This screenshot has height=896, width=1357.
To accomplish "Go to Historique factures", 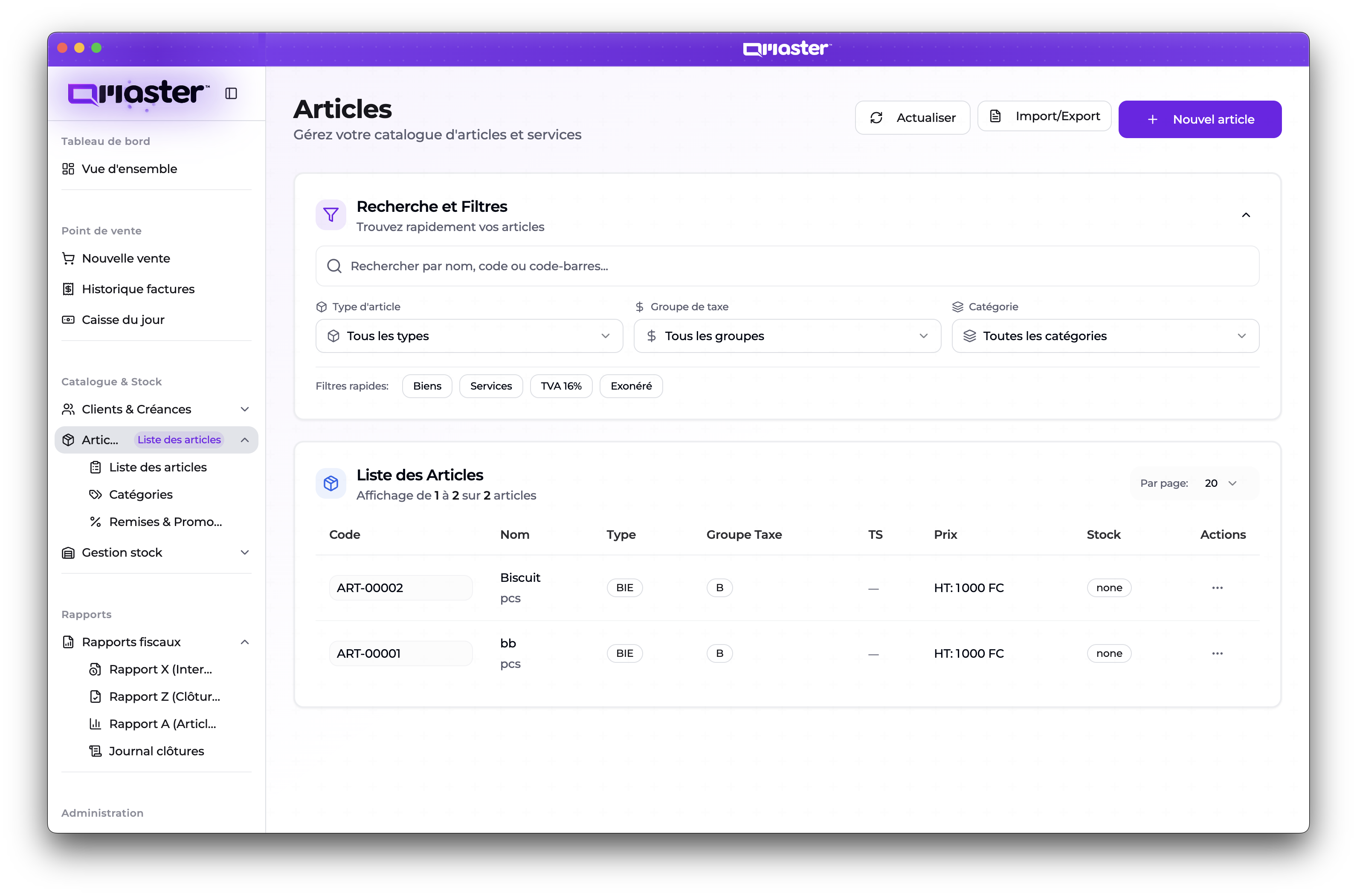I will pos(138,289).
